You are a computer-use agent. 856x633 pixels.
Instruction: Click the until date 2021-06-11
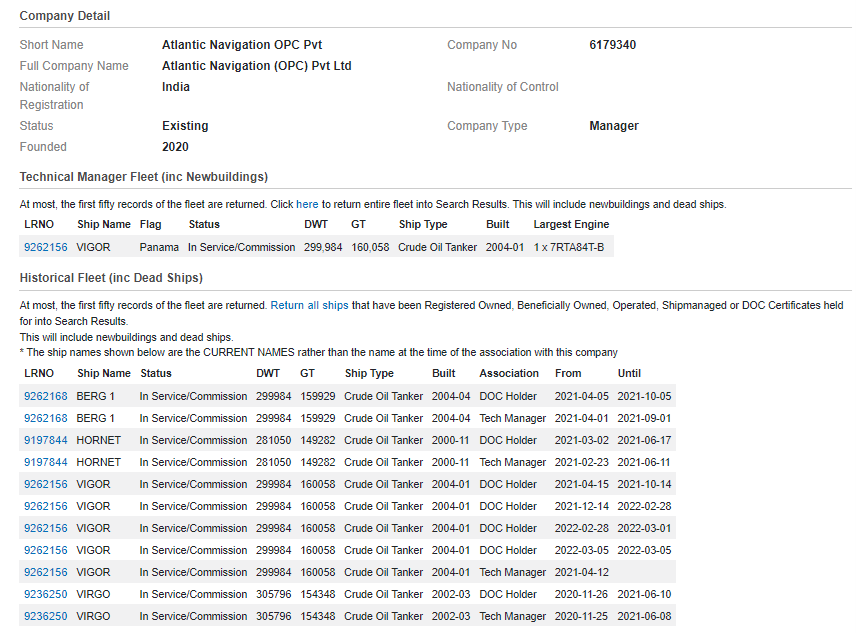tap(644, 462)
